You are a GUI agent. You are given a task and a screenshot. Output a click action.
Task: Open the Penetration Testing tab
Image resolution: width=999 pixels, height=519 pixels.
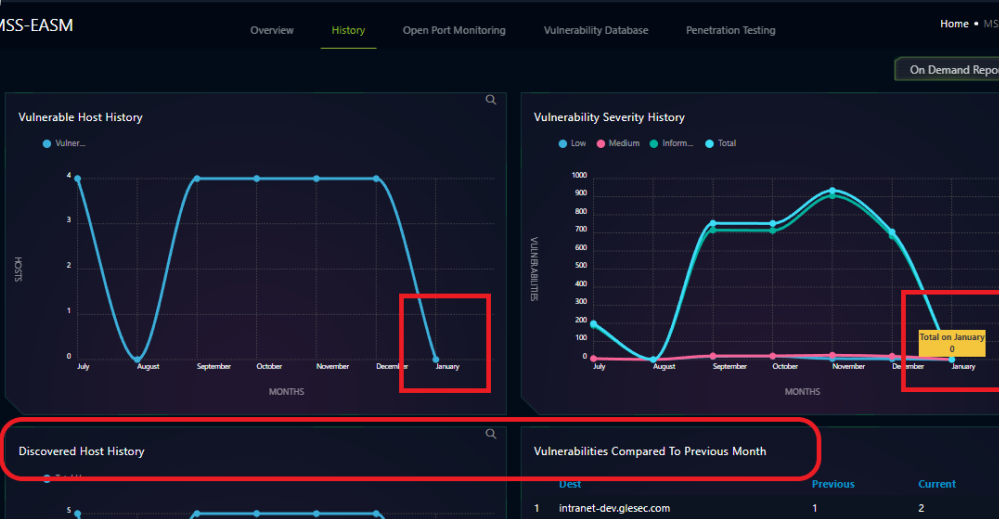730,30
